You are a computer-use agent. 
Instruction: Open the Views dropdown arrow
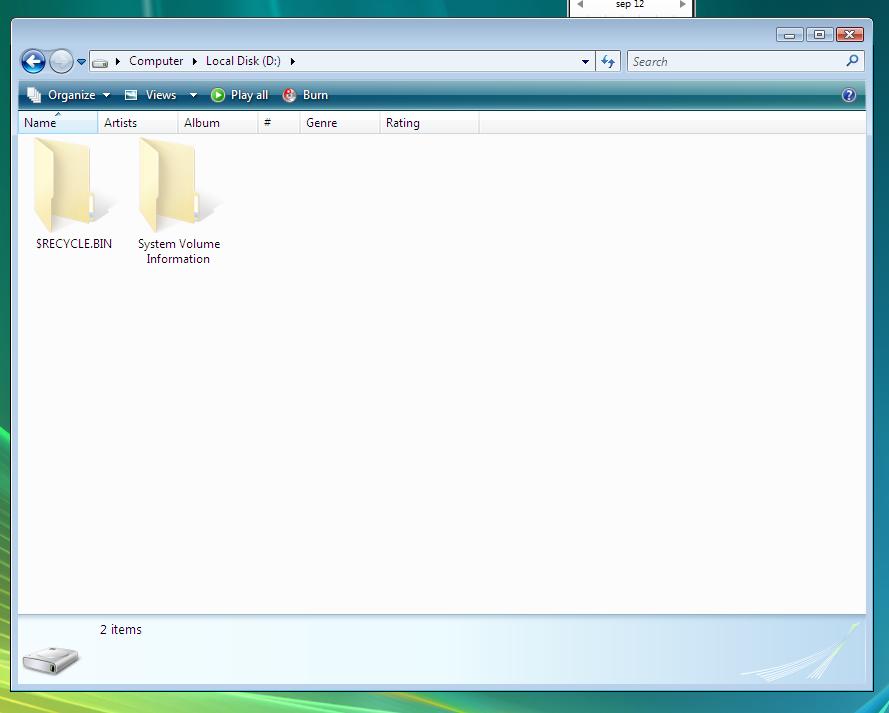pyautogui.click(x=193, y=95)
